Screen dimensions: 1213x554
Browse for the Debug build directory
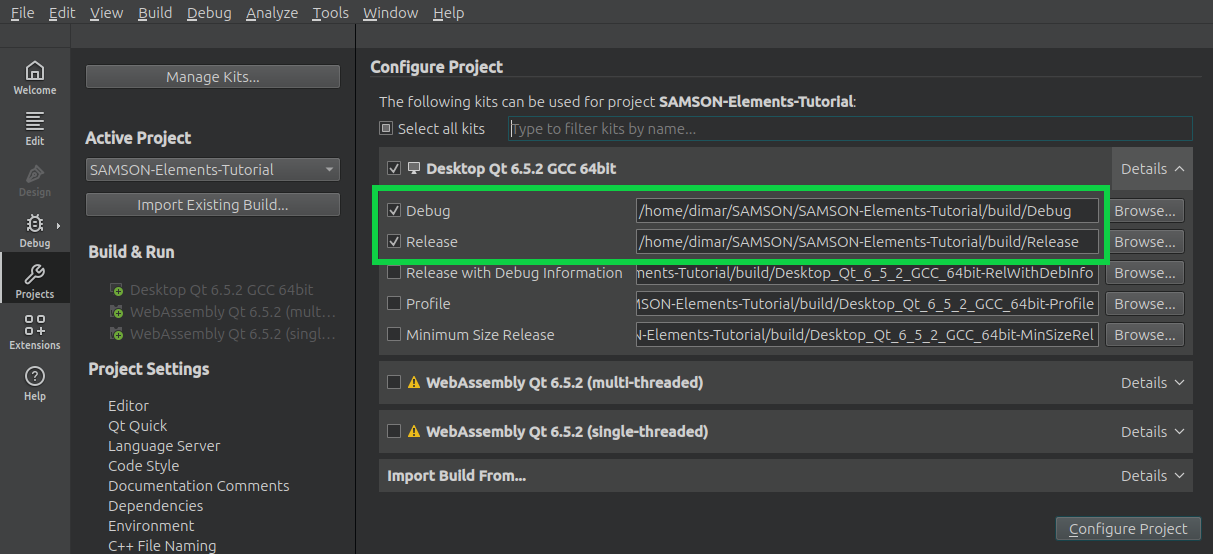(1145, 211)
